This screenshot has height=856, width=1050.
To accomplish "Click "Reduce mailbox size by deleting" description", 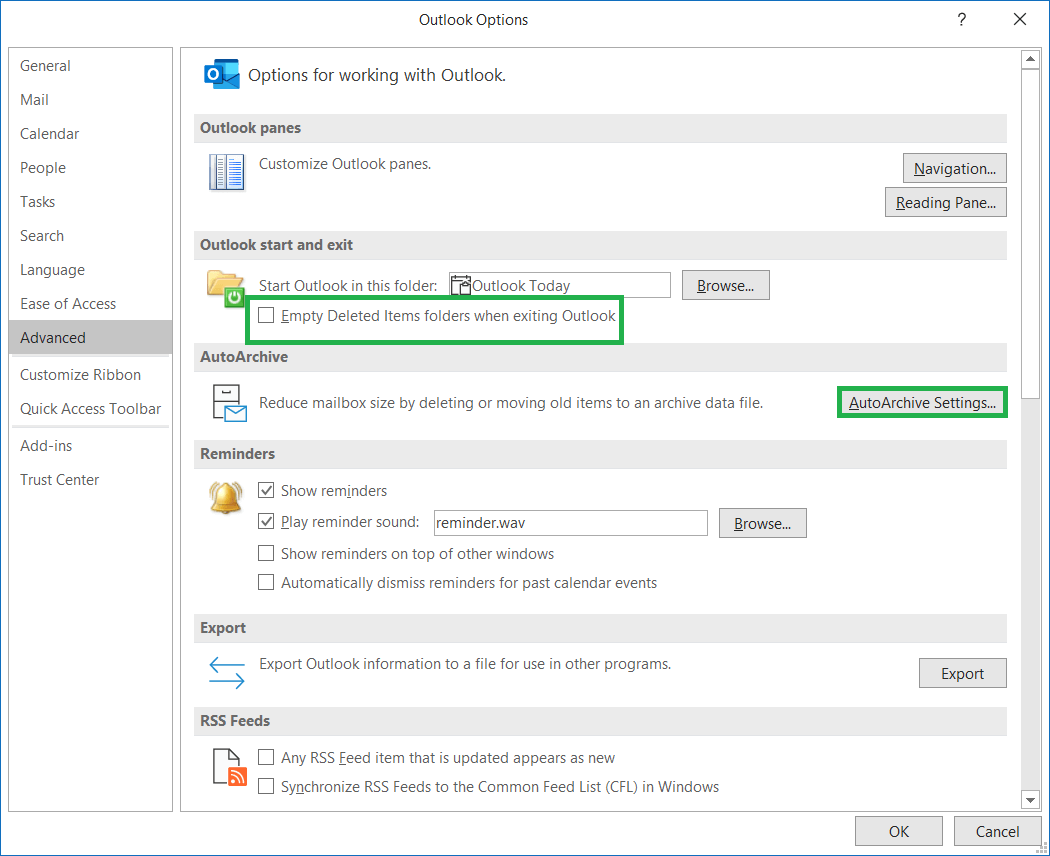I will click(x=511, y=403).
